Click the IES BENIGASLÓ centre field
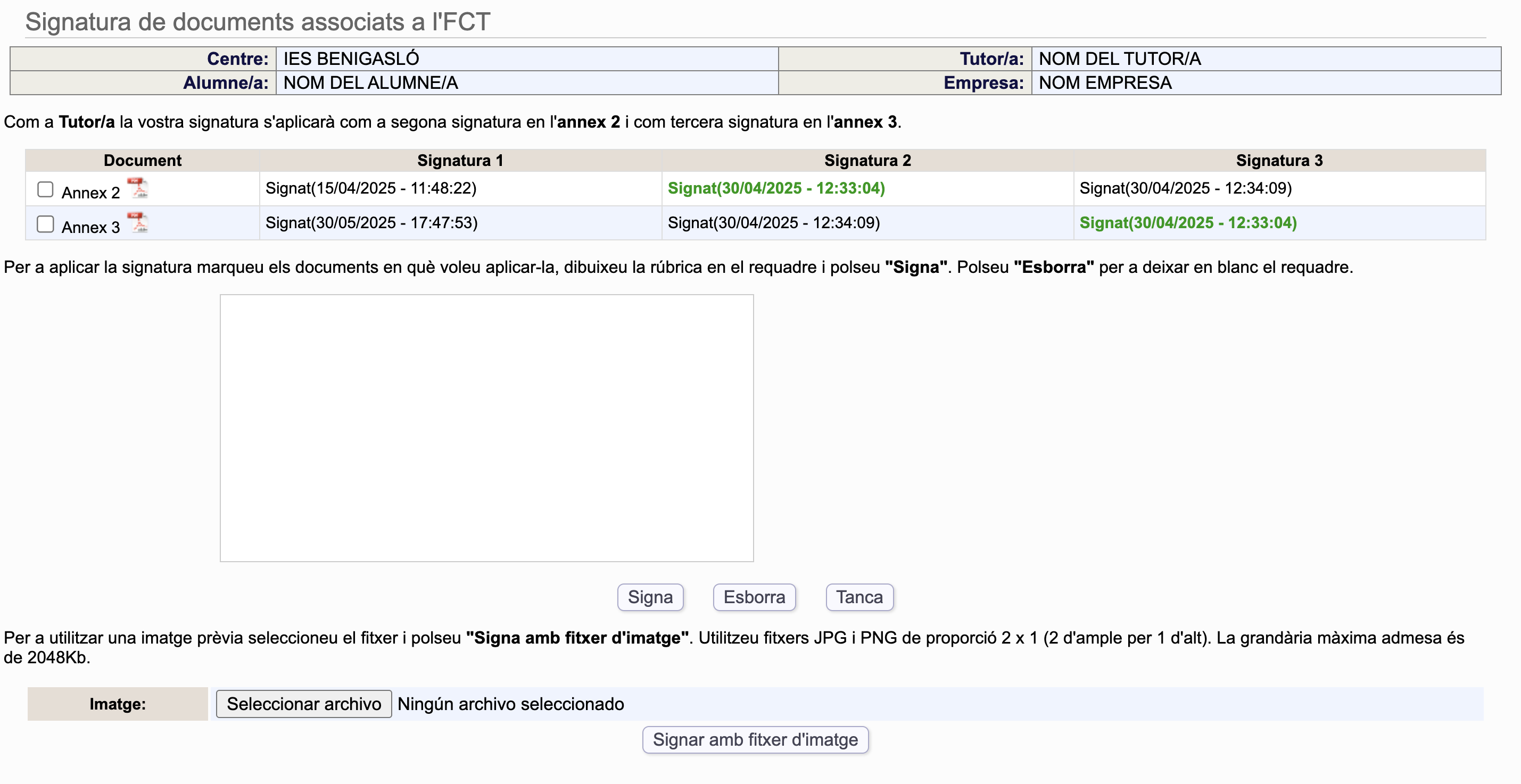This screenshot has height=784, width=1521. (351, 59)
